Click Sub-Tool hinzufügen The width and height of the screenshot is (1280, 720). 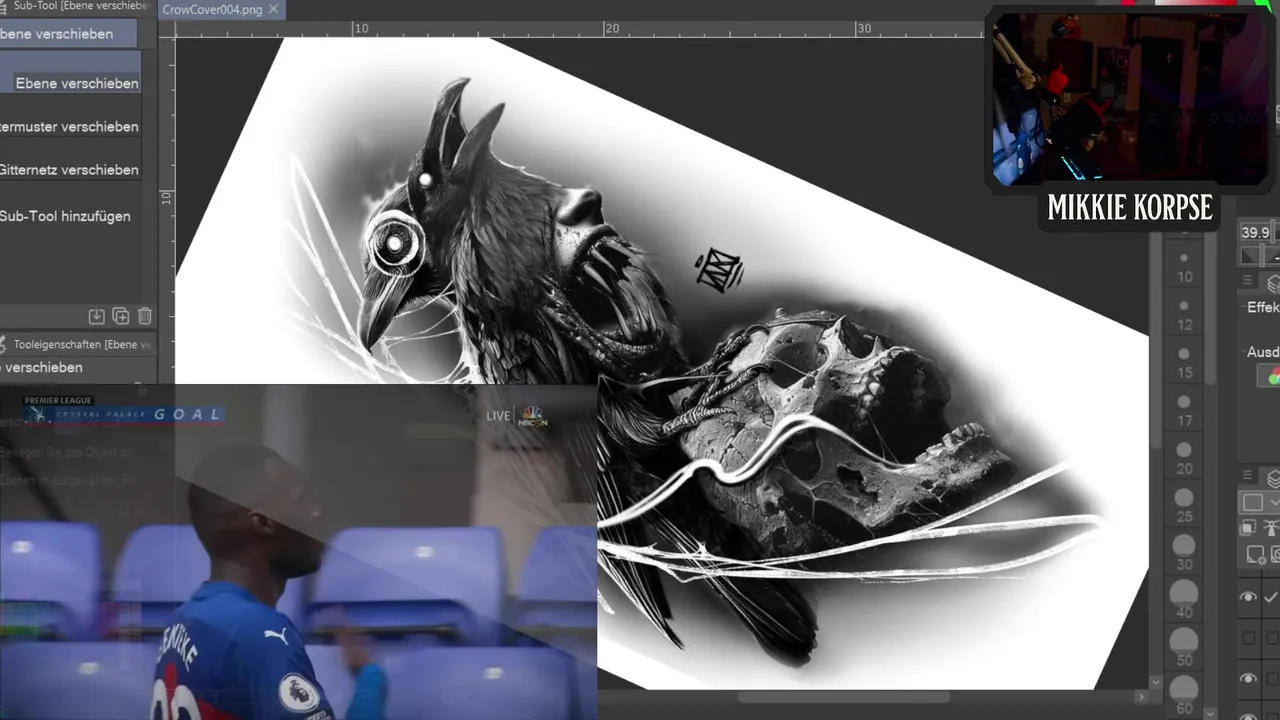pos(65,216)
